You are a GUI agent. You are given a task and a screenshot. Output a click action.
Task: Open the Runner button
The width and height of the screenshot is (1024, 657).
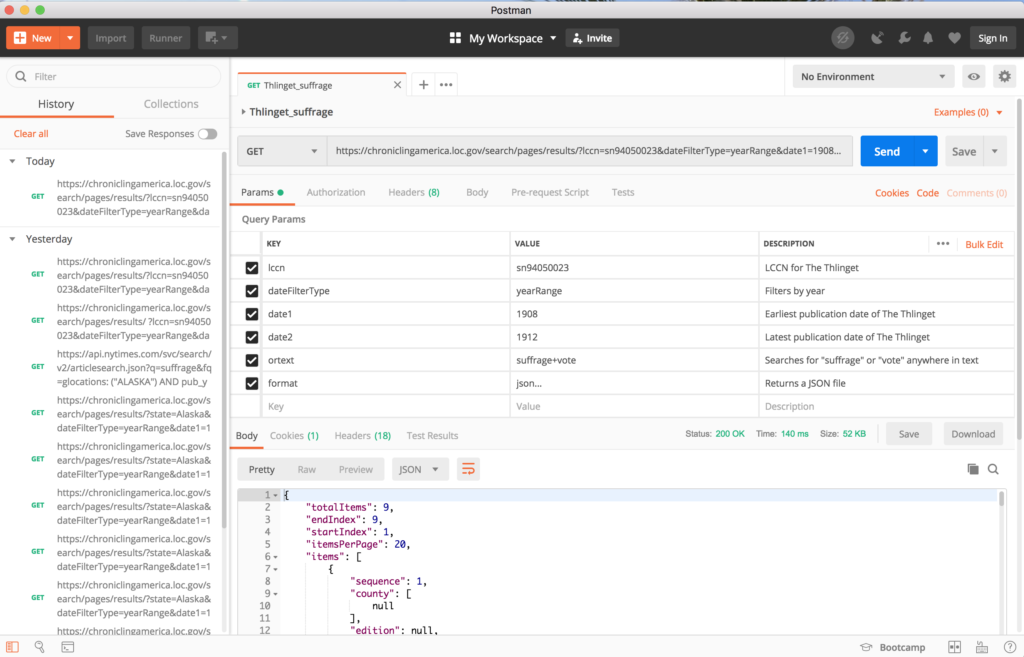[165, 38]
